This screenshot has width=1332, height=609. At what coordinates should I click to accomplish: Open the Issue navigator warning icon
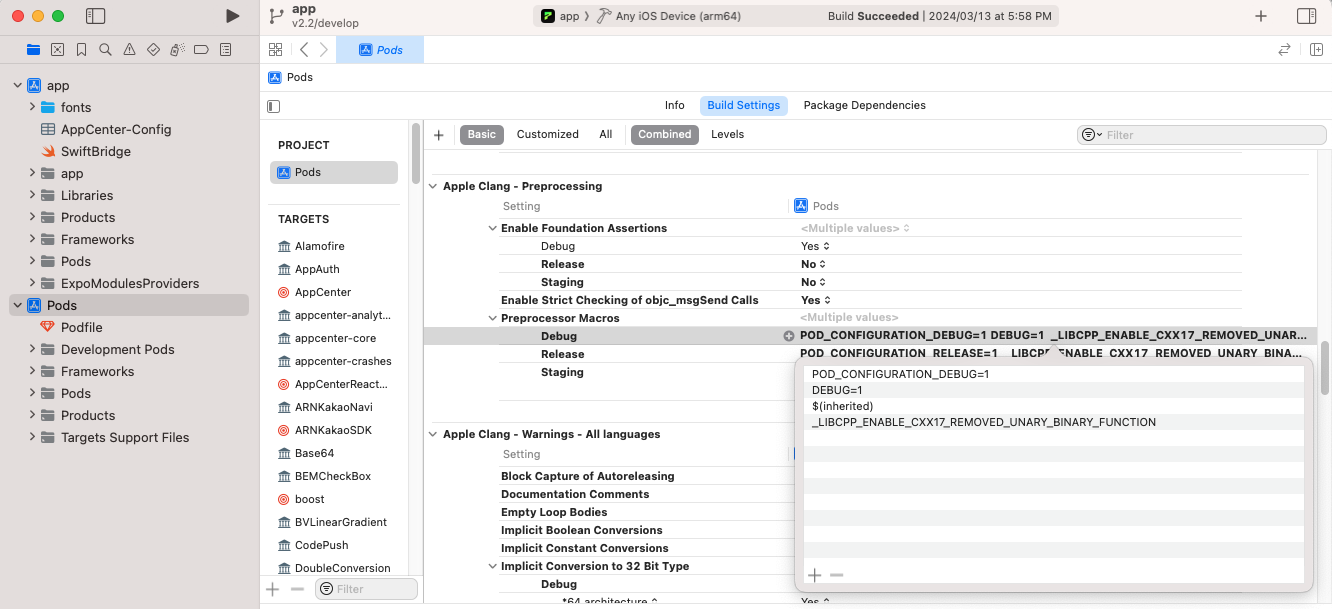pos(129,49)
